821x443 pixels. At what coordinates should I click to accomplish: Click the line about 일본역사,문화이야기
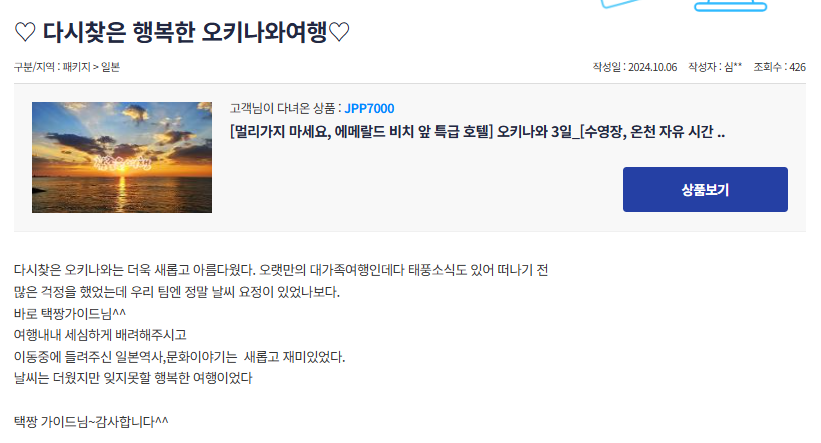click(180, 357)
